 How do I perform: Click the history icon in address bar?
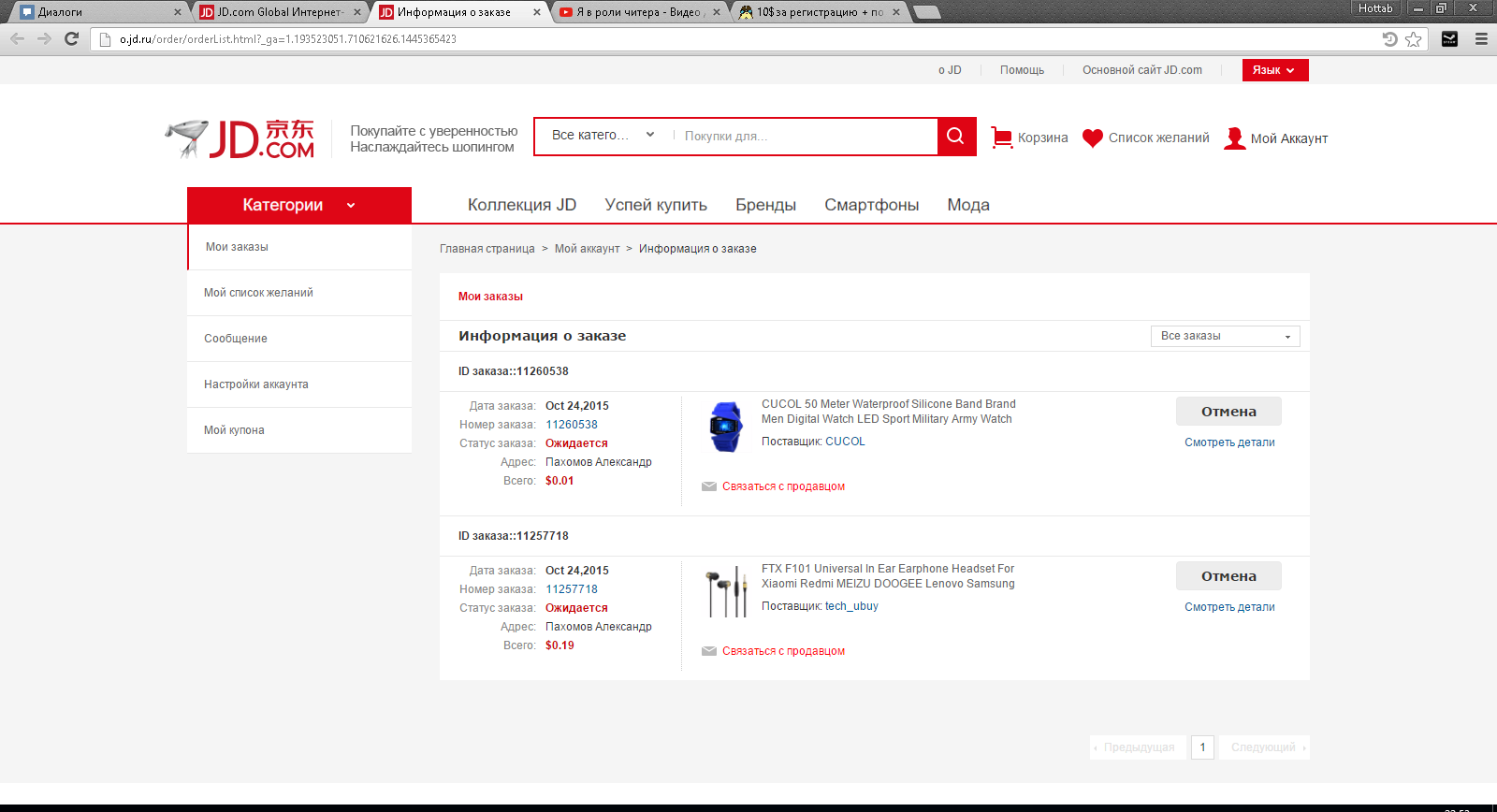click(x=1390, y=39)
